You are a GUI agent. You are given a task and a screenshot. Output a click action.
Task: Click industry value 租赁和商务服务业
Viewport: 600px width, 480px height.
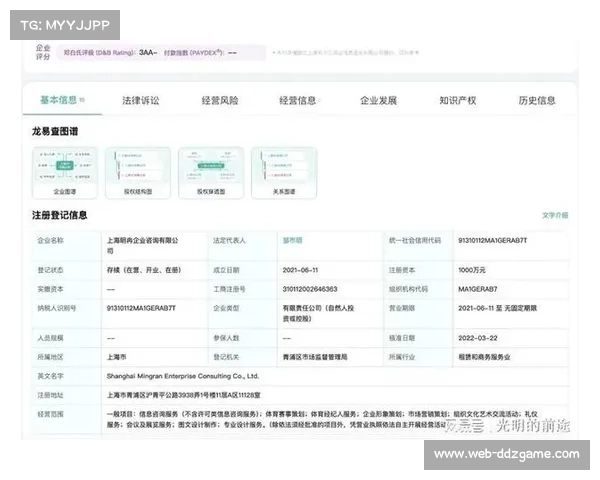point(484,357)
